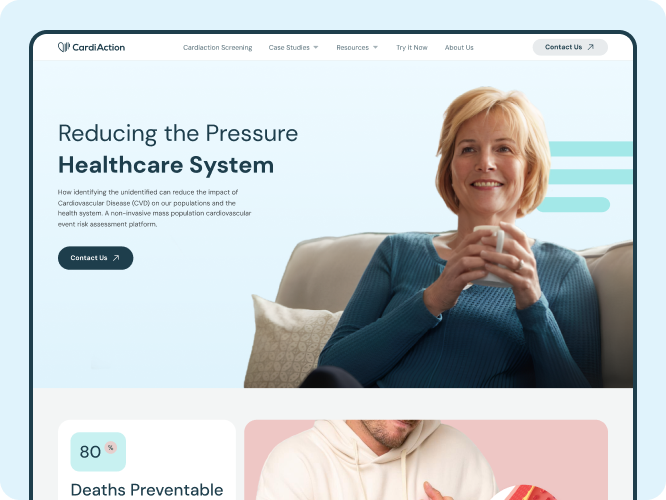Click the CardiAction heart logo icon

click(64, 47)
